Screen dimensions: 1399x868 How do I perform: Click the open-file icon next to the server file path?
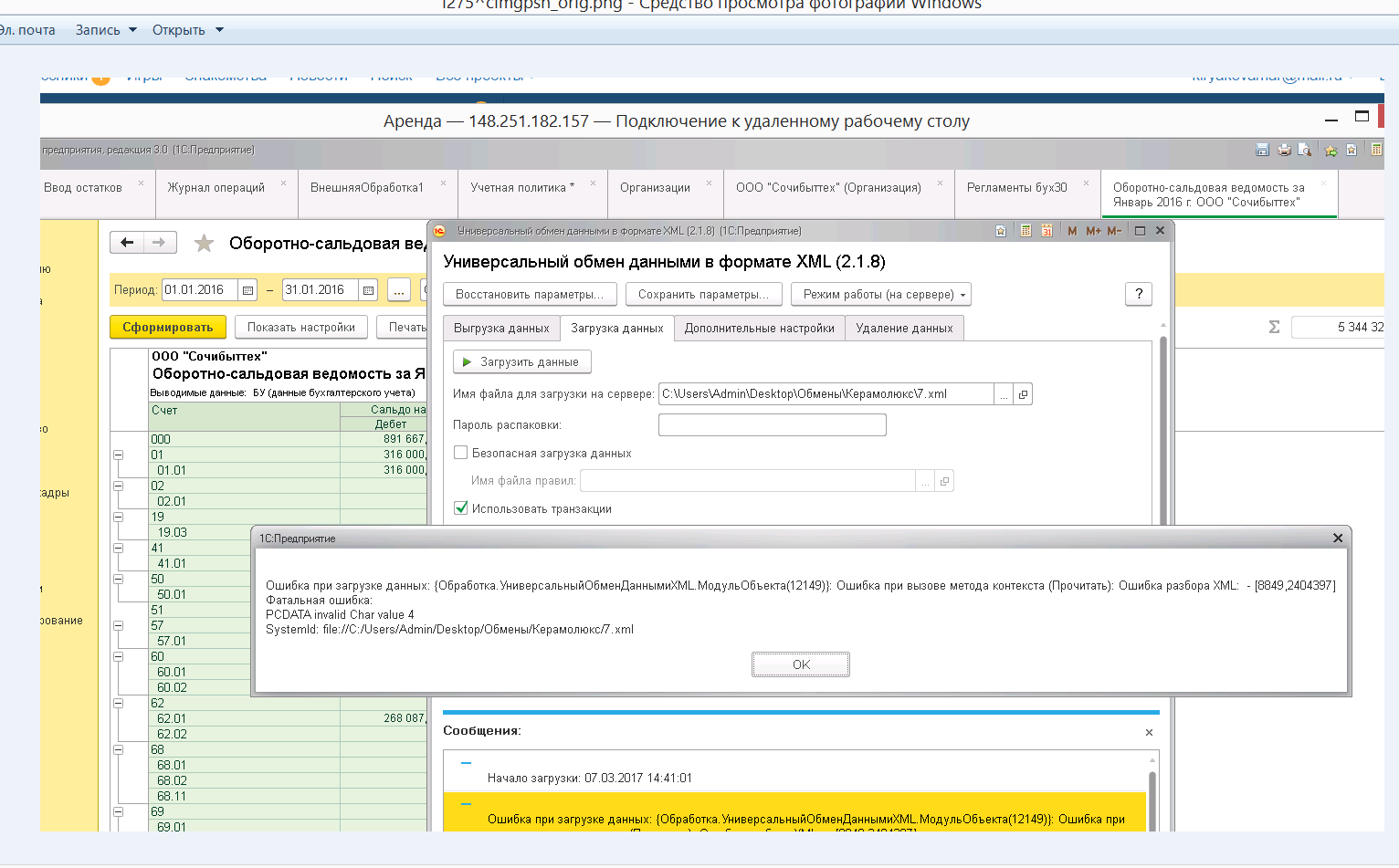(1023, 394)
